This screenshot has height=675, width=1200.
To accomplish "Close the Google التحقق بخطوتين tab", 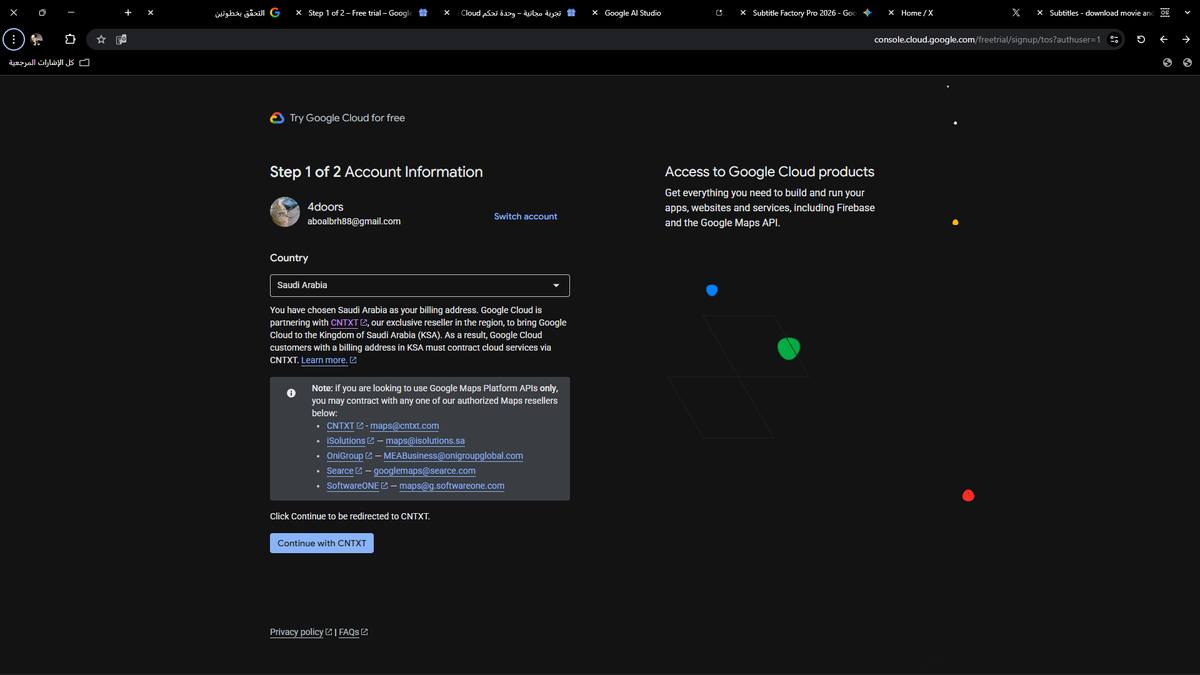I will pyautogui.click(x=150, y=13).
